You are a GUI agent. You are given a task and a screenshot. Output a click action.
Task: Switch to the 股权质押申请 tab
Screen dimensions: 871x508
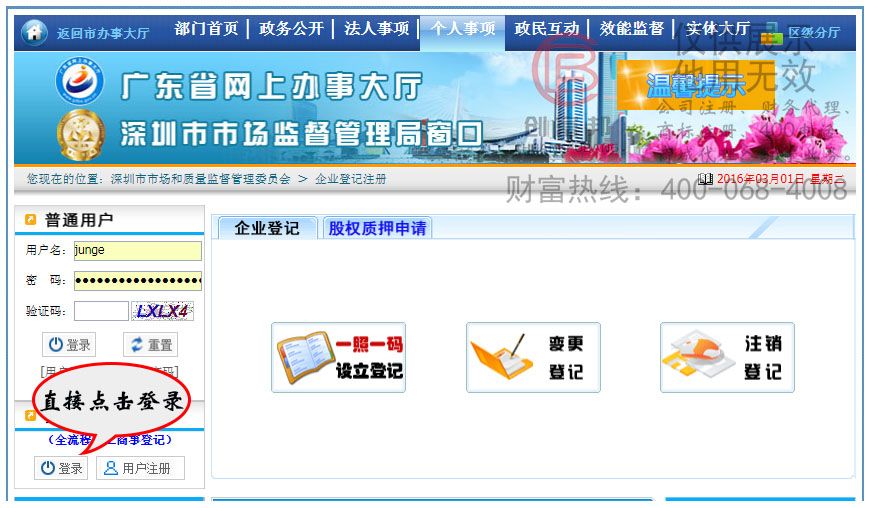pos(377,228)
